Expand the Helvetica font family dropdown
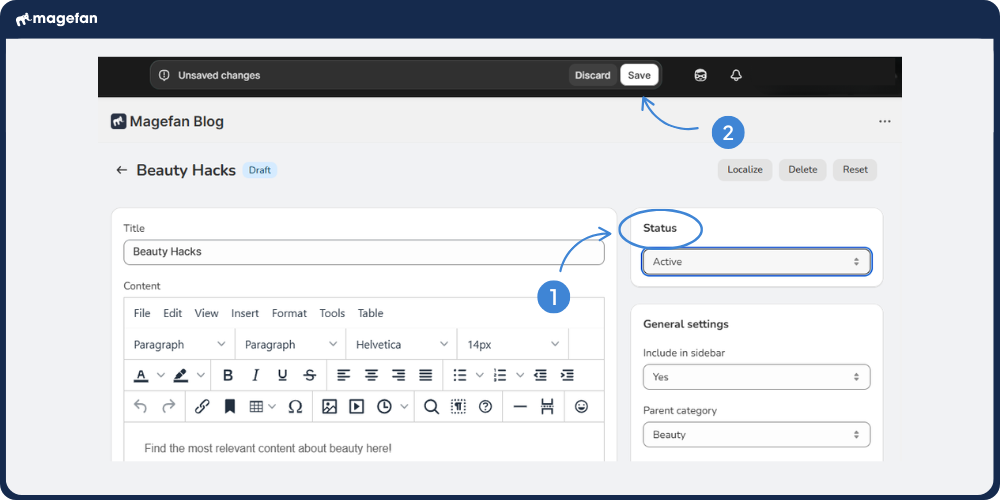Viewport: 1000px width, 500px height. click(x=400, y=344)
